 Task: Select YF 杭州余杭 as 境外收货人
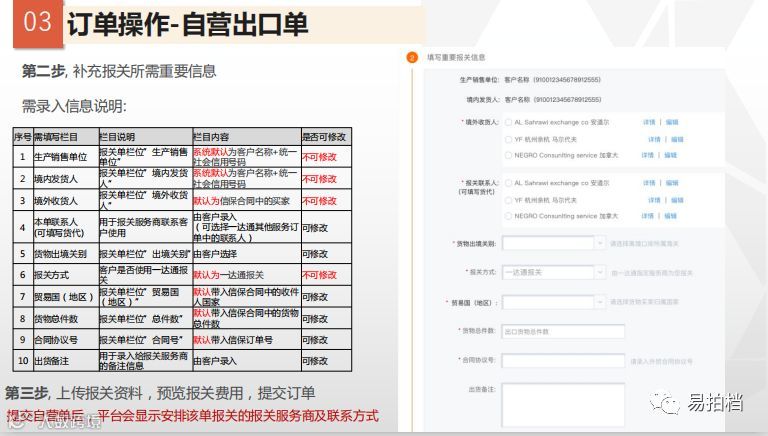[508, 140]
